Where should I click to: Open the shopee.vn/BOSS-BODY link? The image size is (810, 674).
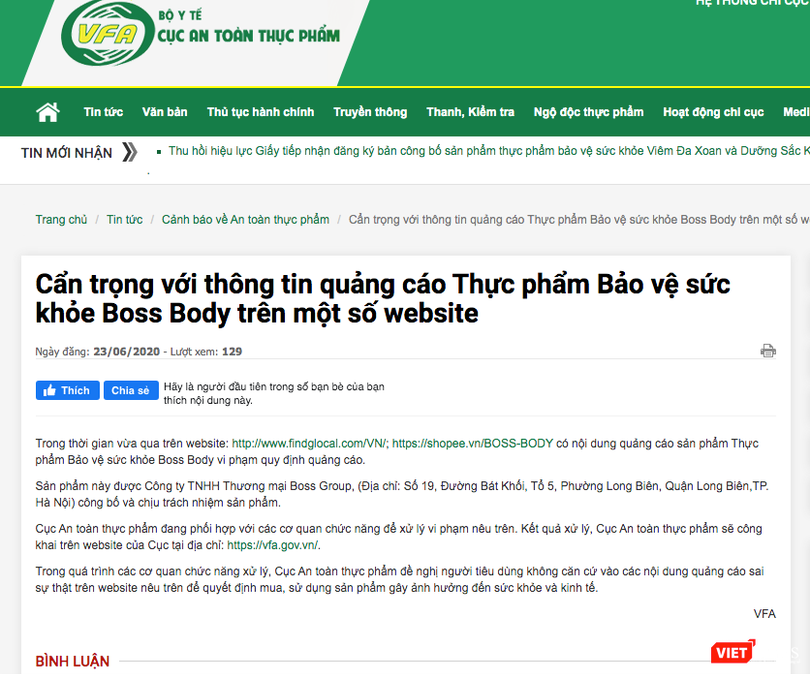point(473,443)
